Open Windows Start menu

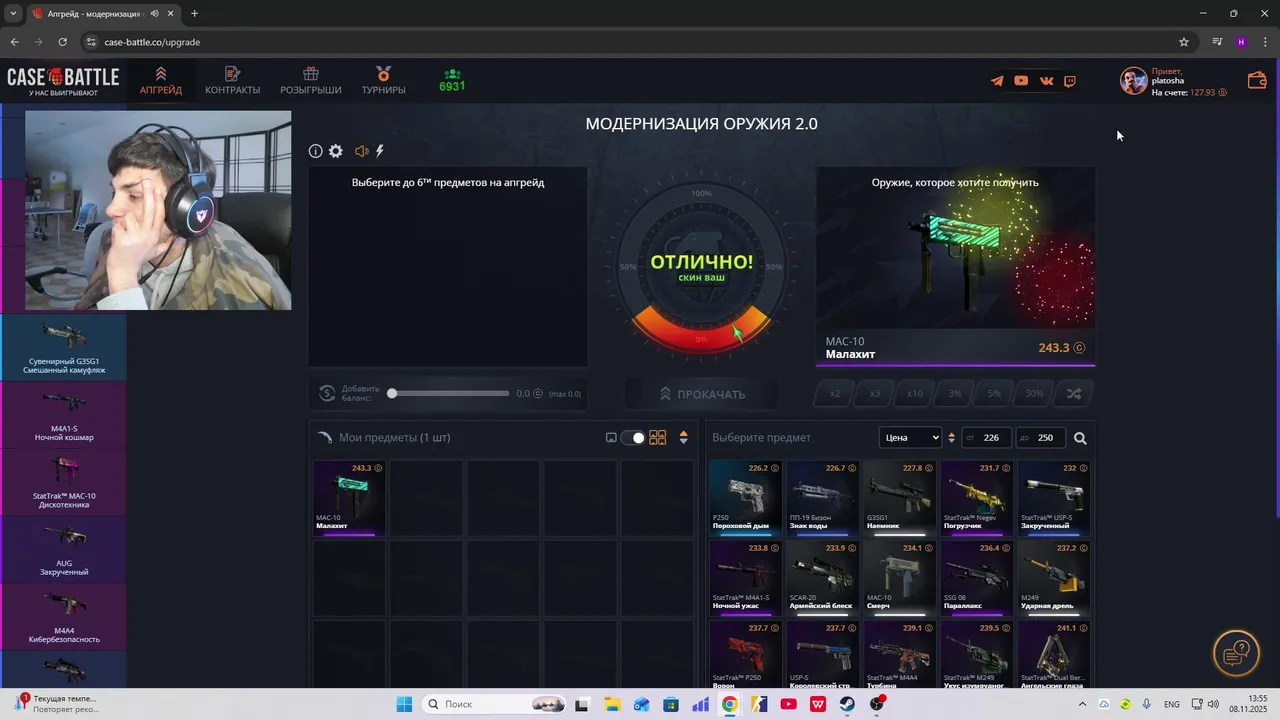pos(404,704)
